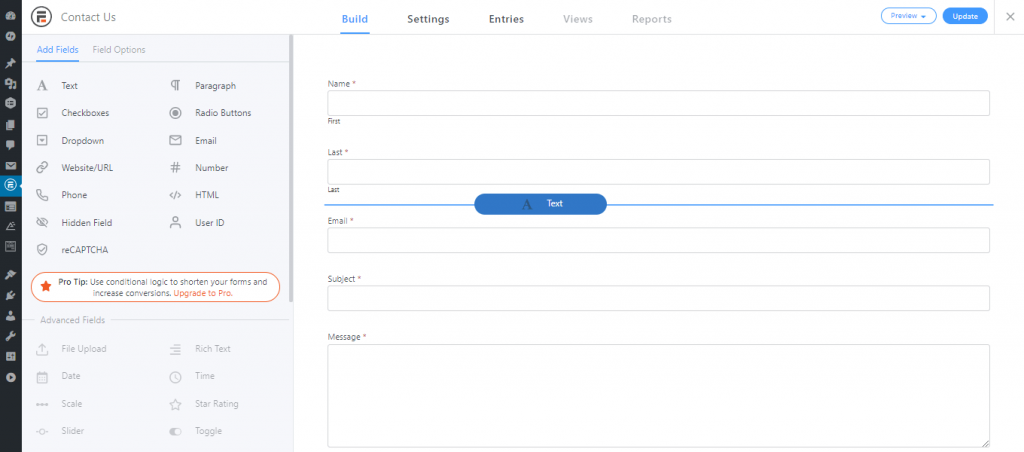The image size is (1024, 452).
Task: Follow the Upgrade to Pro link
Action: (203, 293)
